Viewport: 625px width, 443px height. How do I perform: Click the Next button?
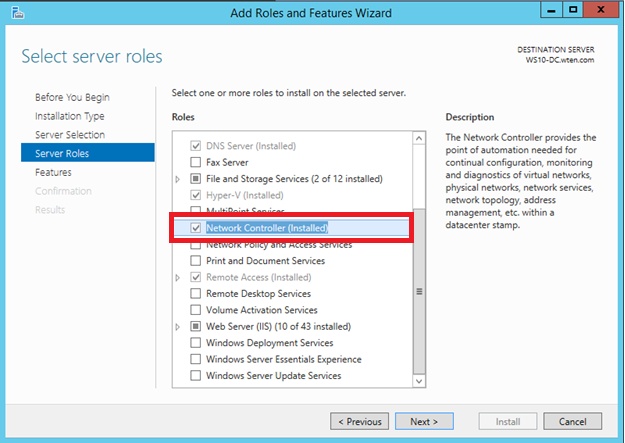click(x=424, y=421)
